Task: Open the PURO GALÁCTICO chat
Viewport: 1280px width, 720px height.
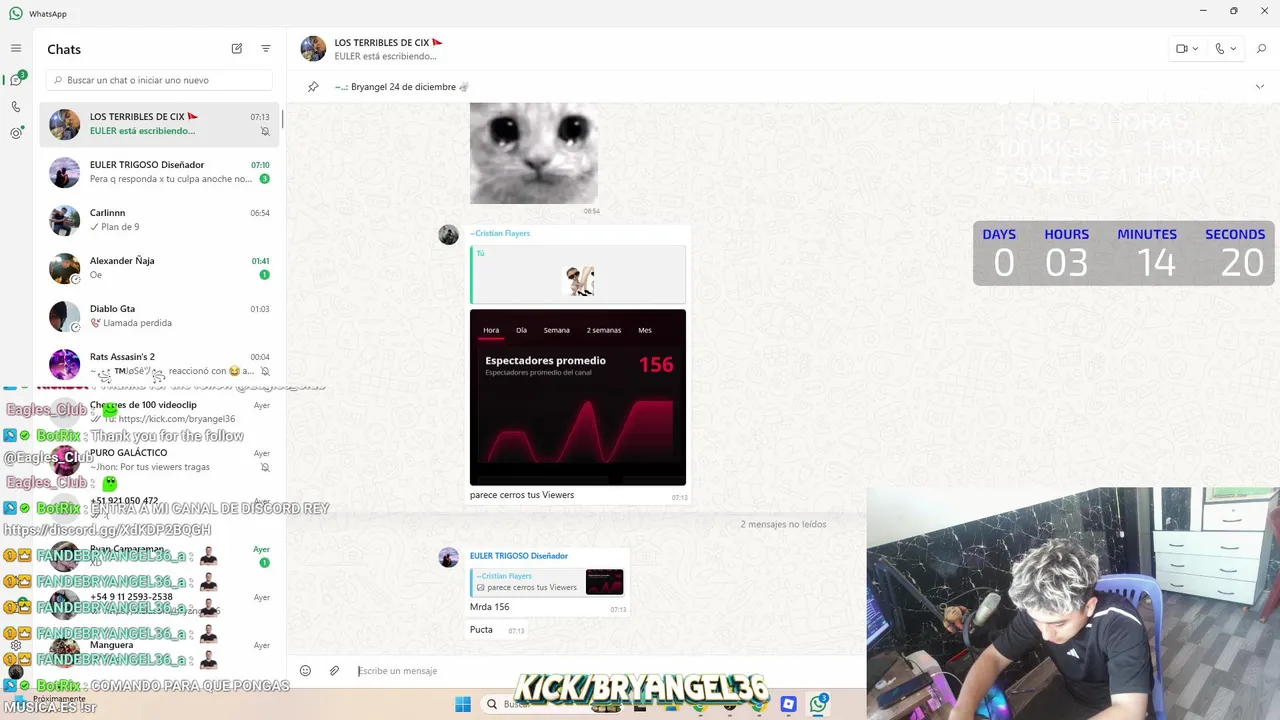Action: (x=160, y=459)
